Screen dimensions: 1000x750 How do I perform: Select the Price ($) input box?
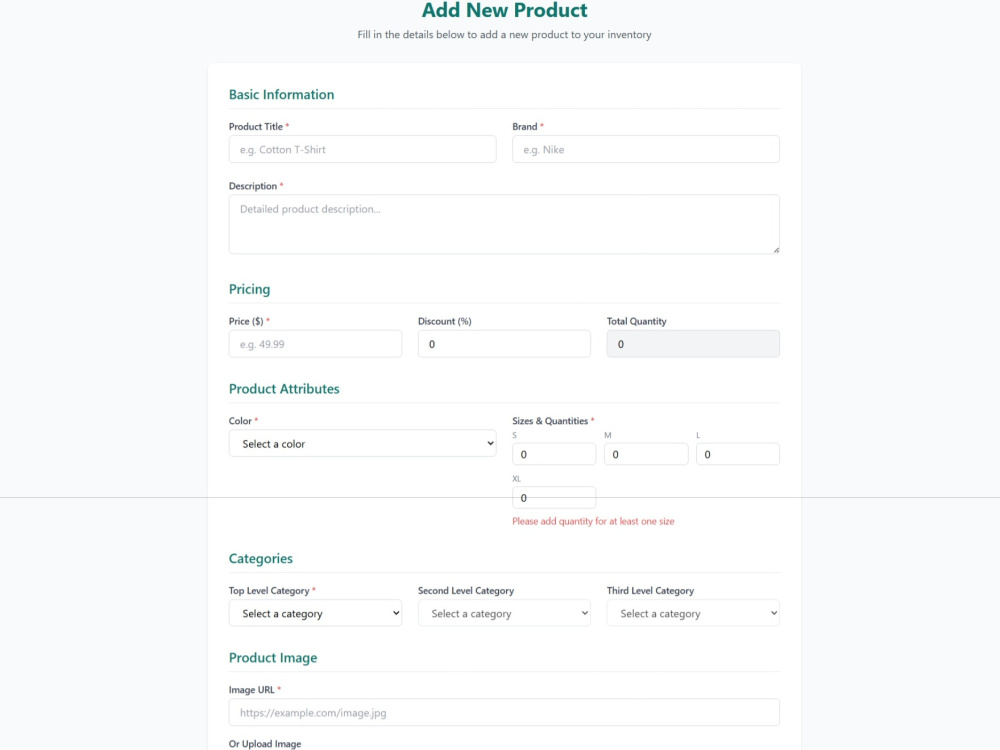point(315,344)
